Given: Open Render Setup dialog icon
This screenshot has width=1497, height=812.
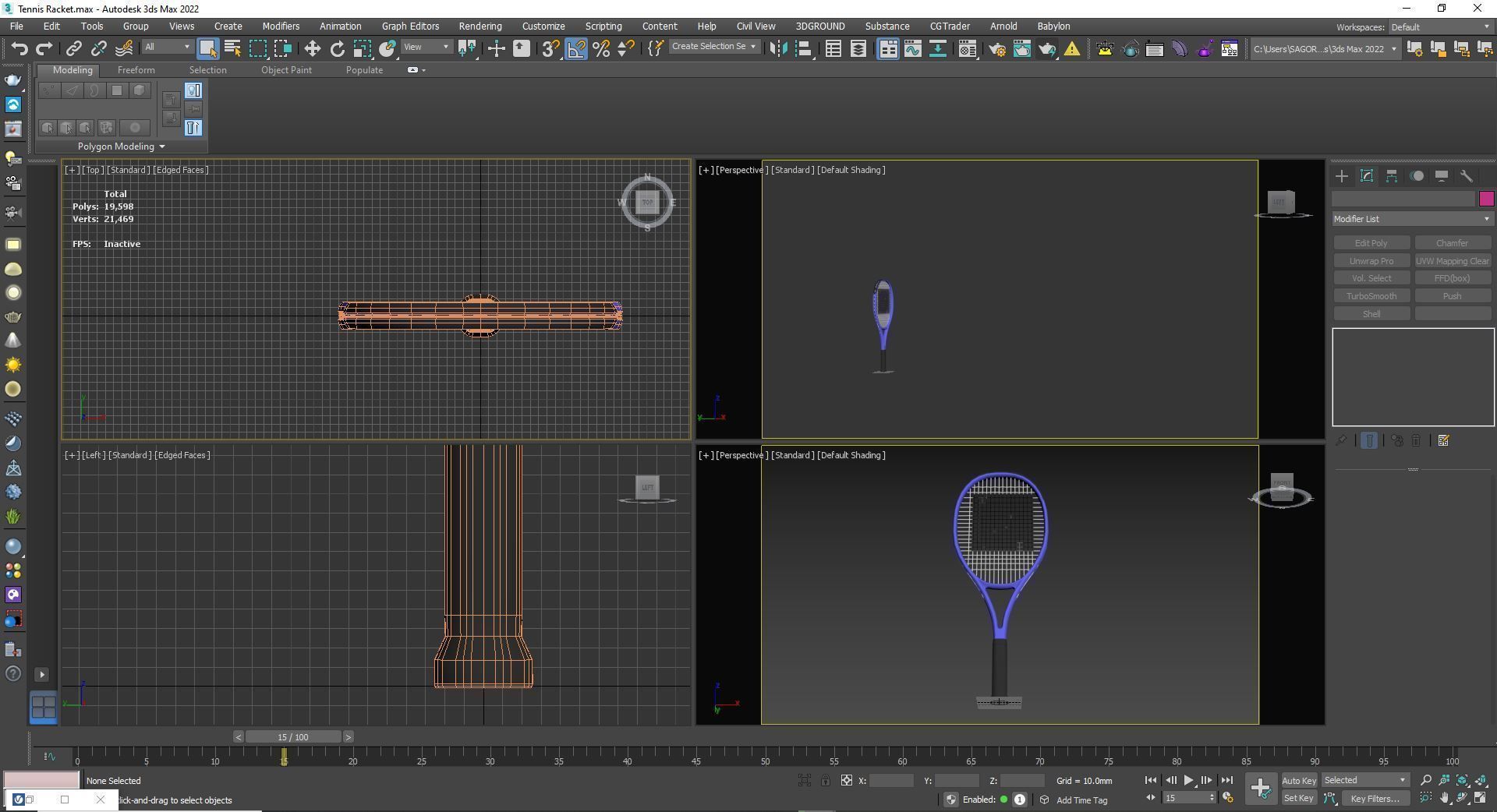Looking at the screenshot, I should (x=996, y=48).
